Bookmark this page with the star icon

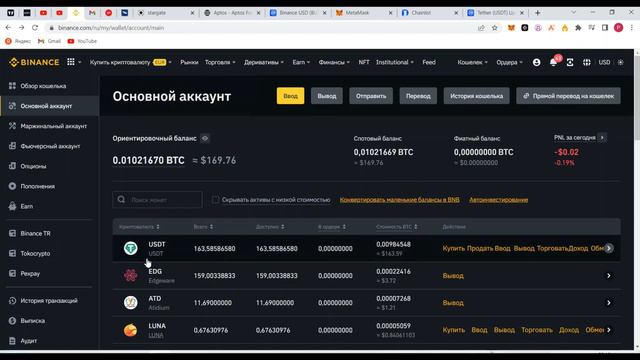(x=495, y=28)
